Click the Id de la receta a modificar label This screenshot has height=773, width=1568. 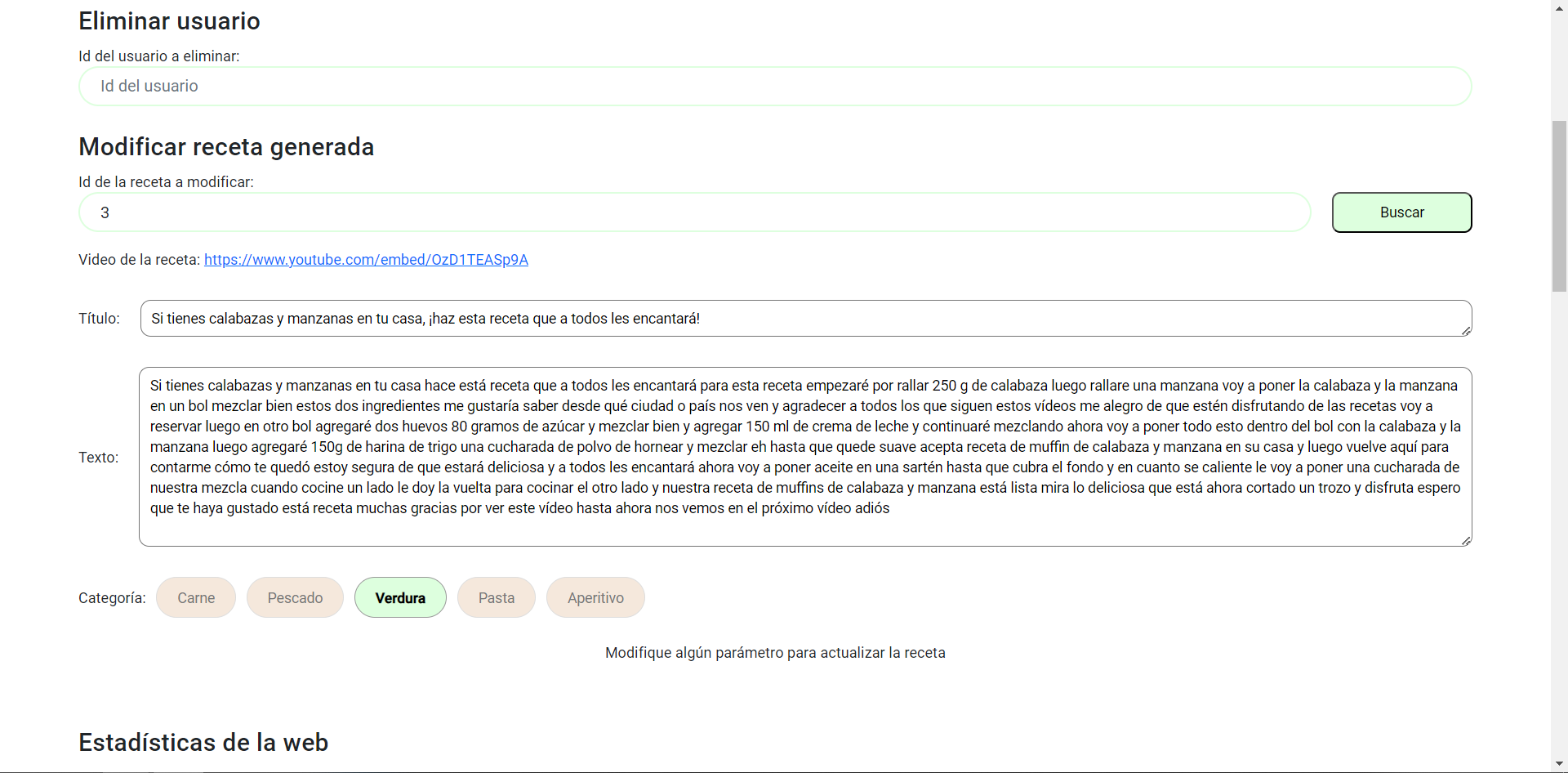point(166,182)
